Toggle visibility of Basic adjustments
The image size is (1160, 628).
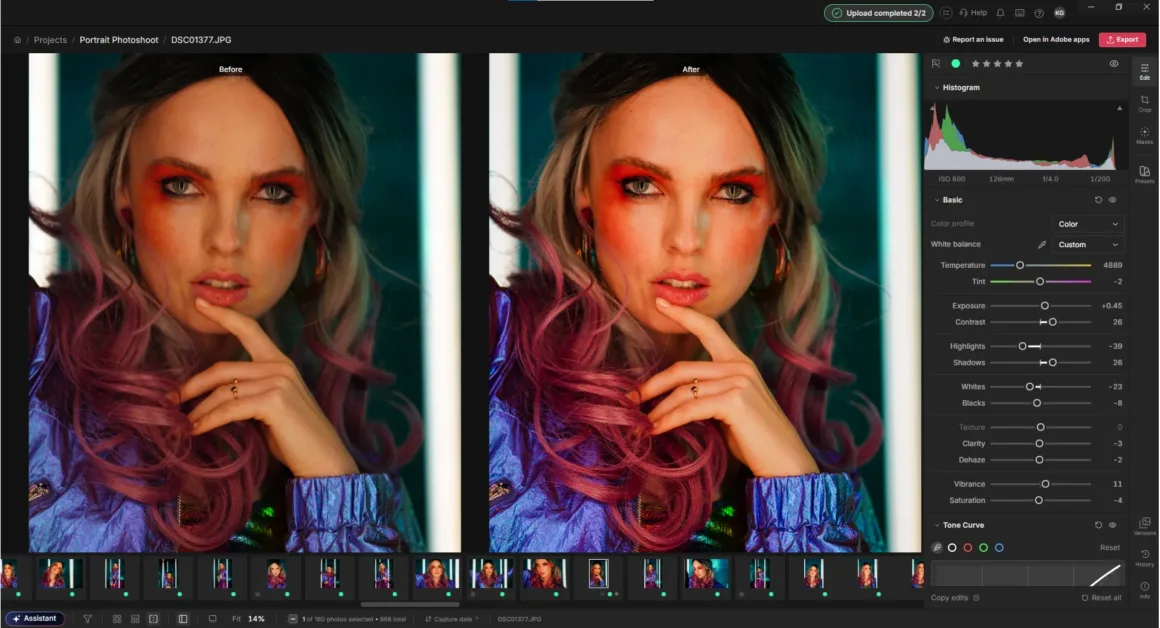[x=1113, y=200]
